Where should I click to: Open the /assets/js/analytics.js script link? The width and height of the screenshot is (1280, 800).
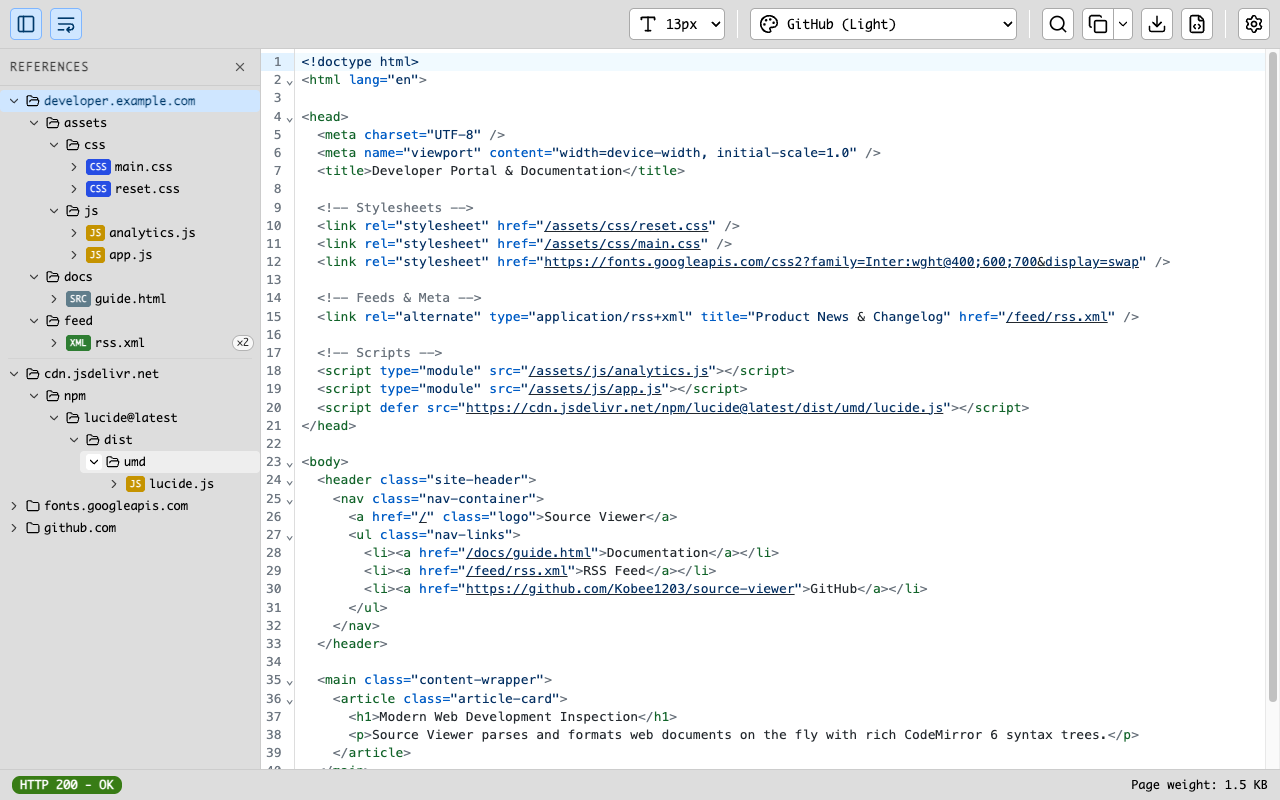point(619,371)
